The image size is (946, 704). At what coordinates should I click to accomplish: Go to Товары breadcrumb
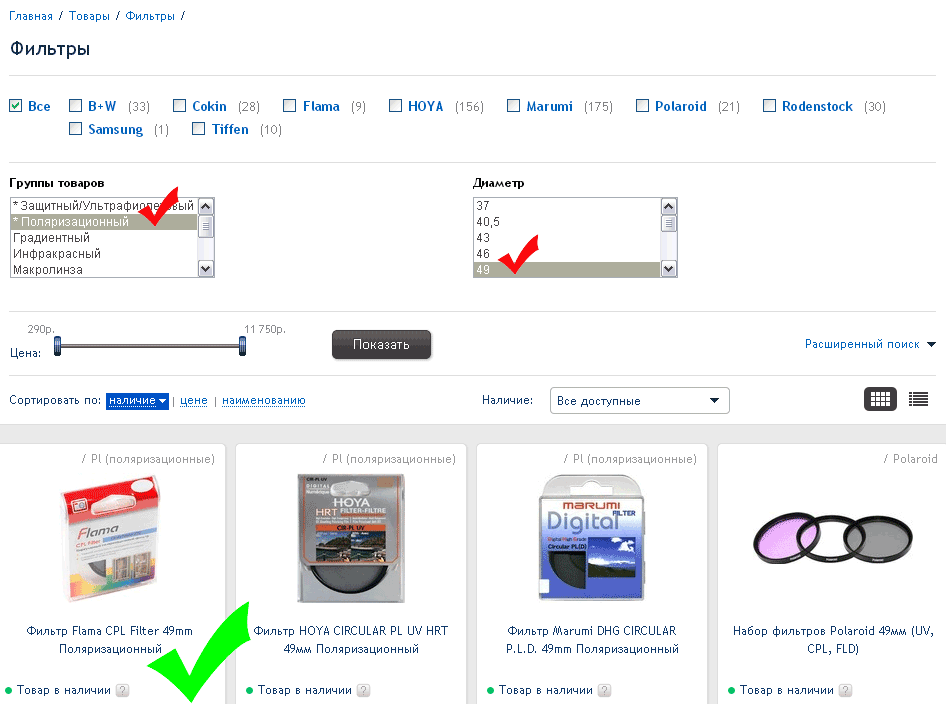(x=89, y=16)
